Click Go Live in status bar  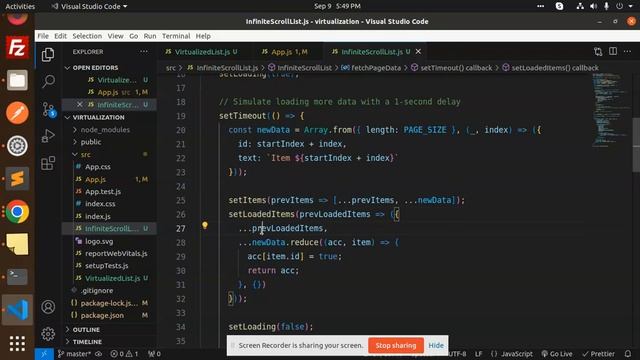pos(557,354)
